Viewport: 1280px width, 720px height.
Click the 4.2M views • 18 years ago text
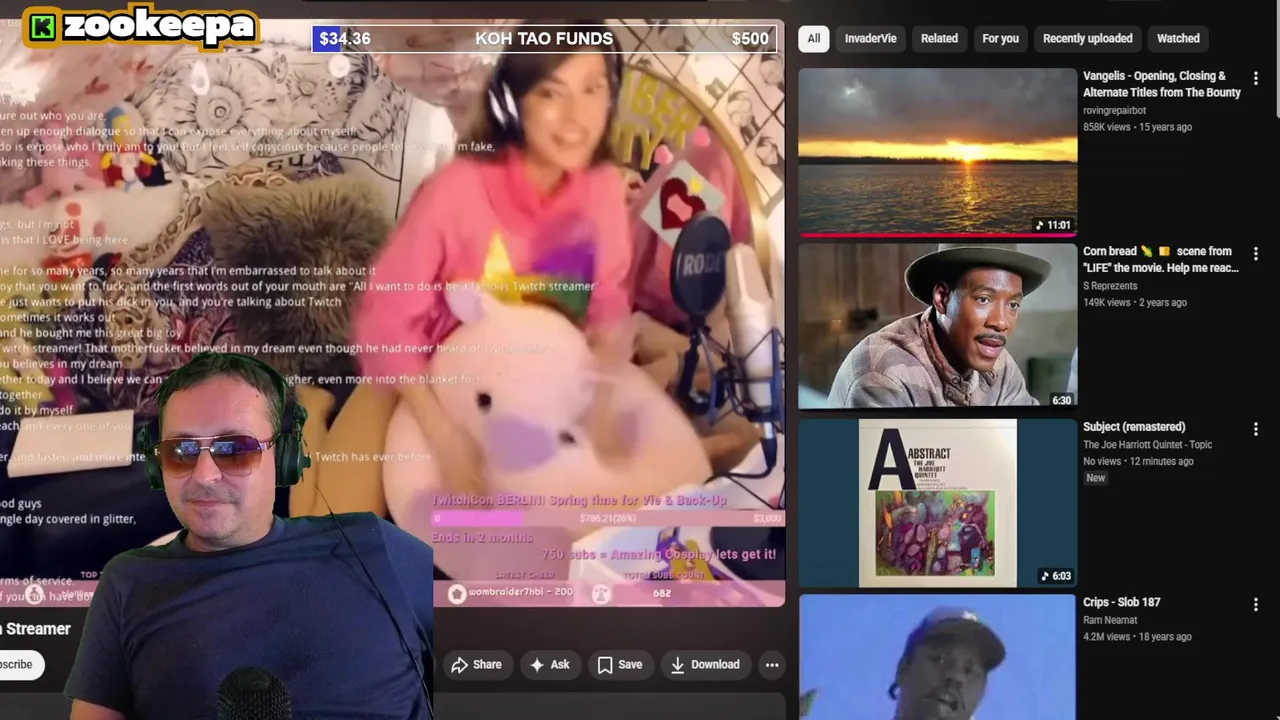click(1137, 636)
